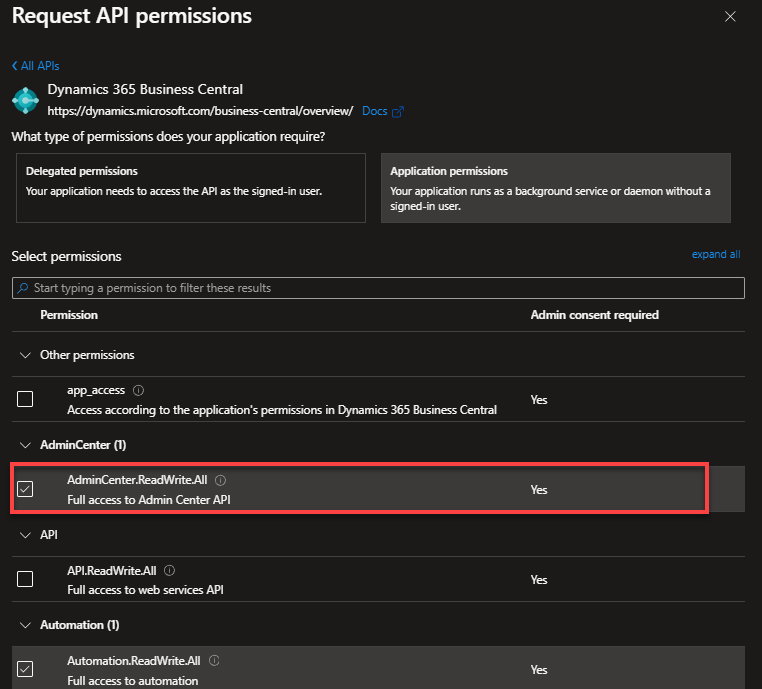The width and height of the screenshot is (762, 689).
Task: Click the Request API permissions heading
Action: click(x=132, y=16)
